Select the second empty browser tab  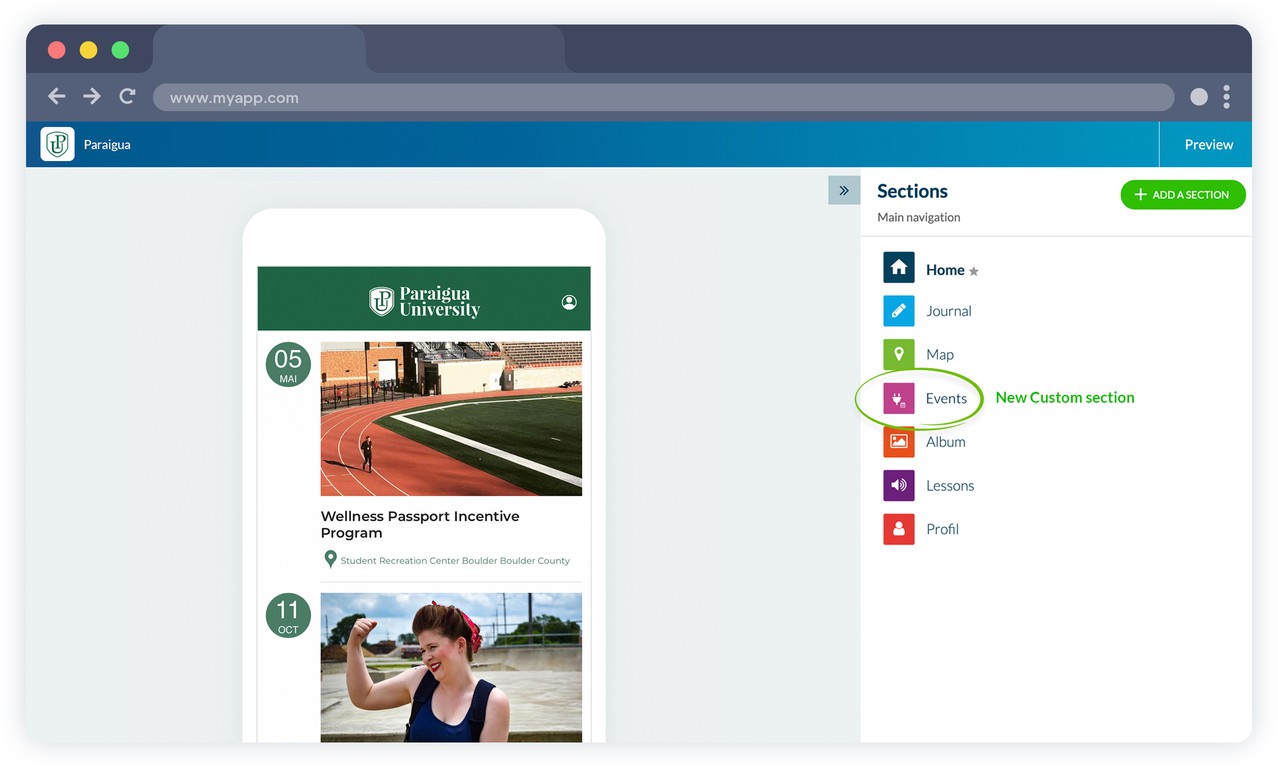[x=466, y=48]
